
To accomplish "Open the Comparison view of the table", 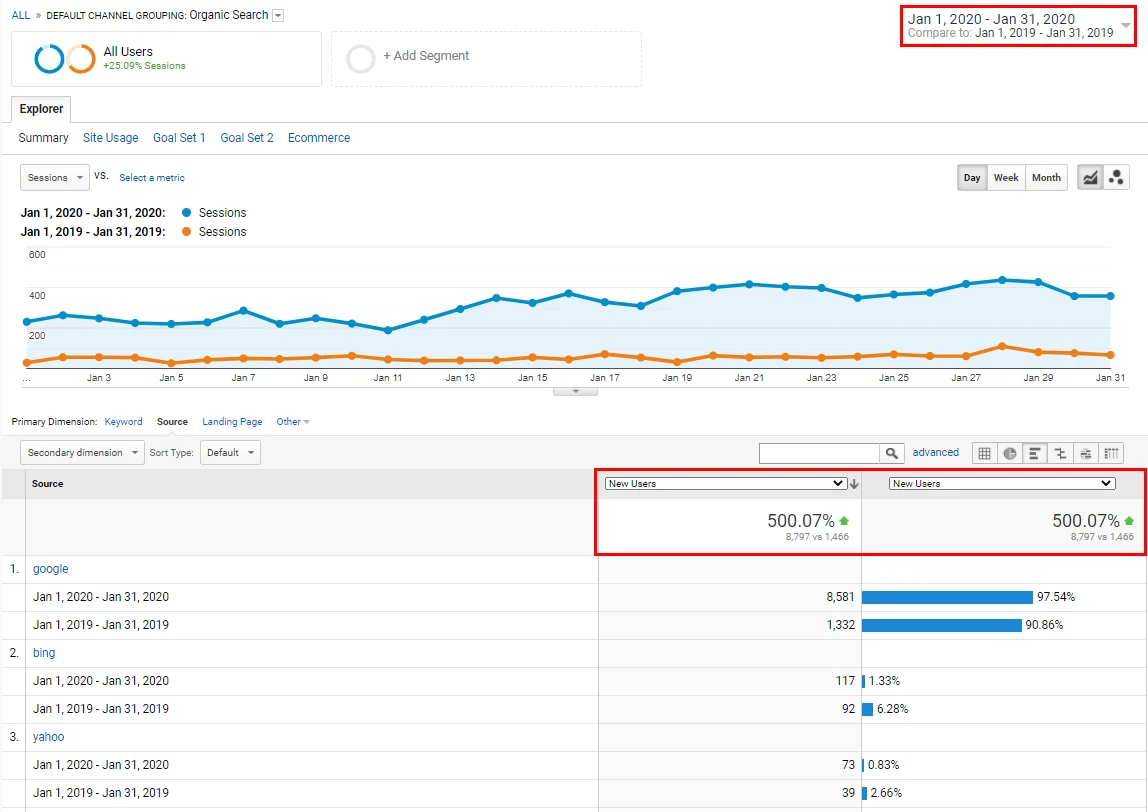I will tap(1059, 452).
